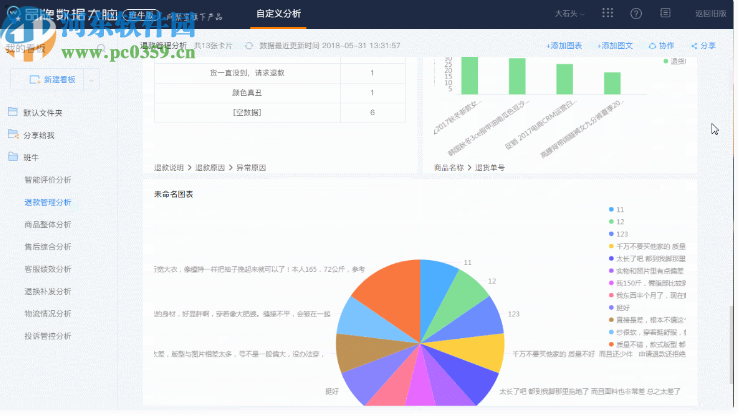Viewport: 738px width, 419px height.
Task: Open 客服绩效分析 in sidebar
Action: click(x=48, y=269)
